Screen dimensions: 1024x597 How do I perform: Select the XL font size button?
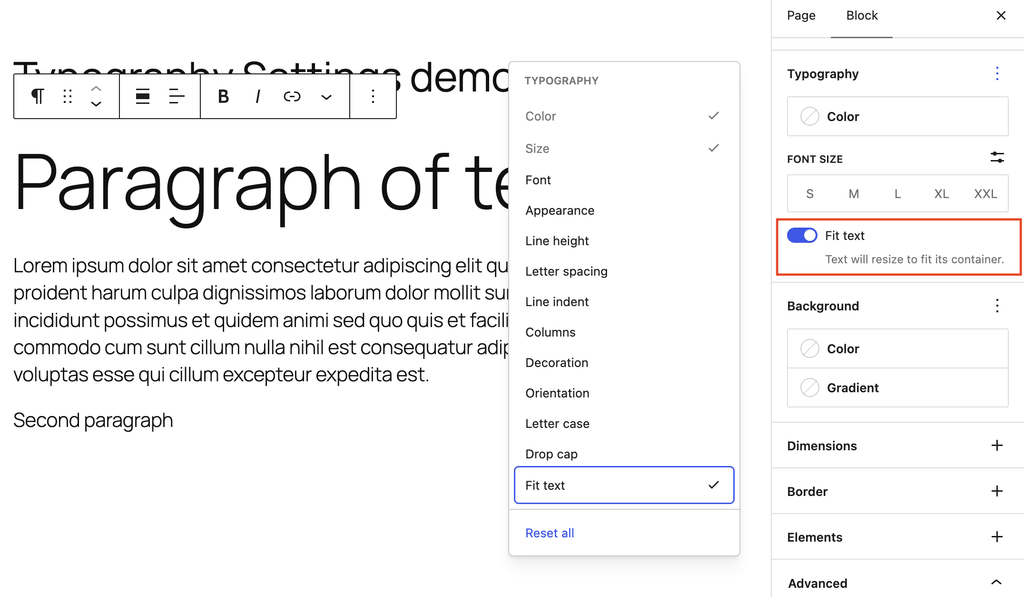pyautogui.click(x=941, y=194)
